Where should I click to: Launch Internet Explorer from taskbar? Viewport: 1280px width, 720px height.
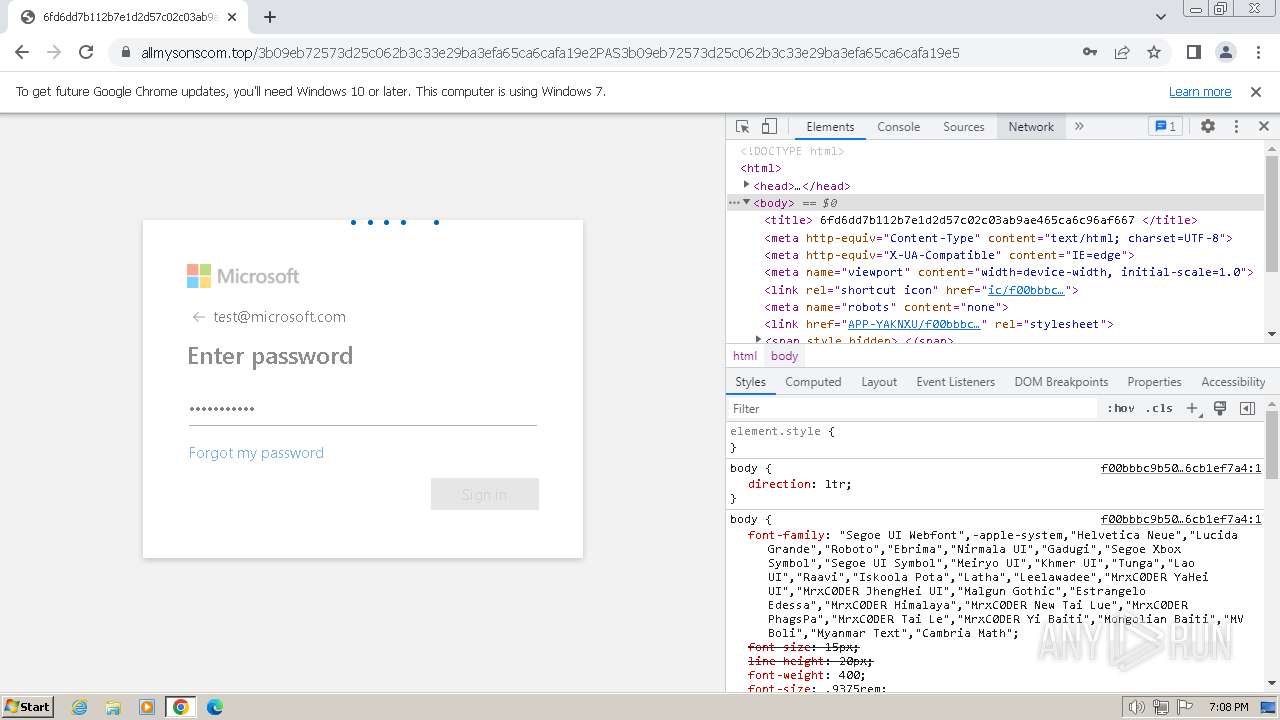click(x=80, y=707)
